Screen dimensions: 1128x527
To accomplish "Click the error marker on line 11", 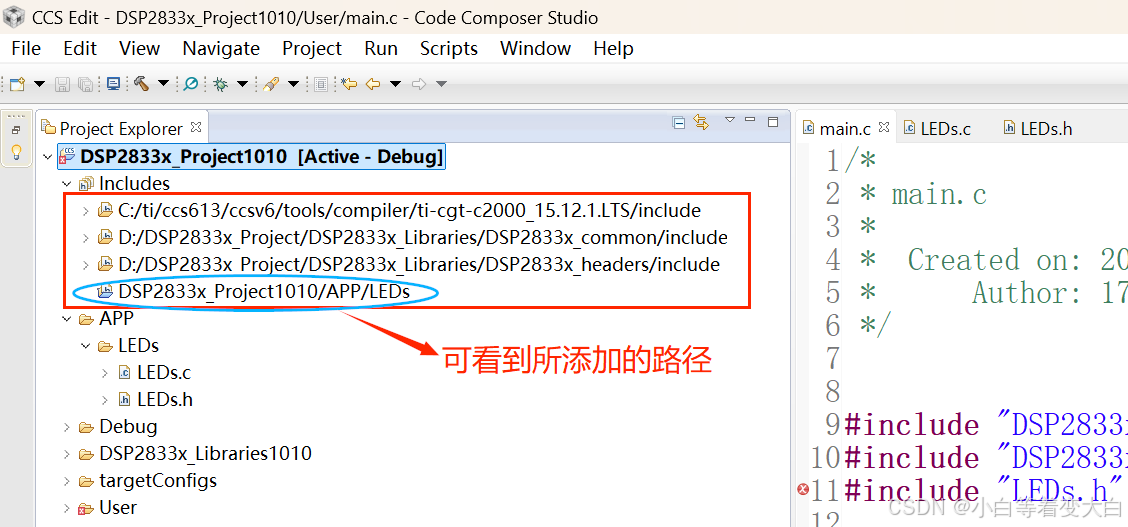I will pyautogui.click(x=803, y=490).
